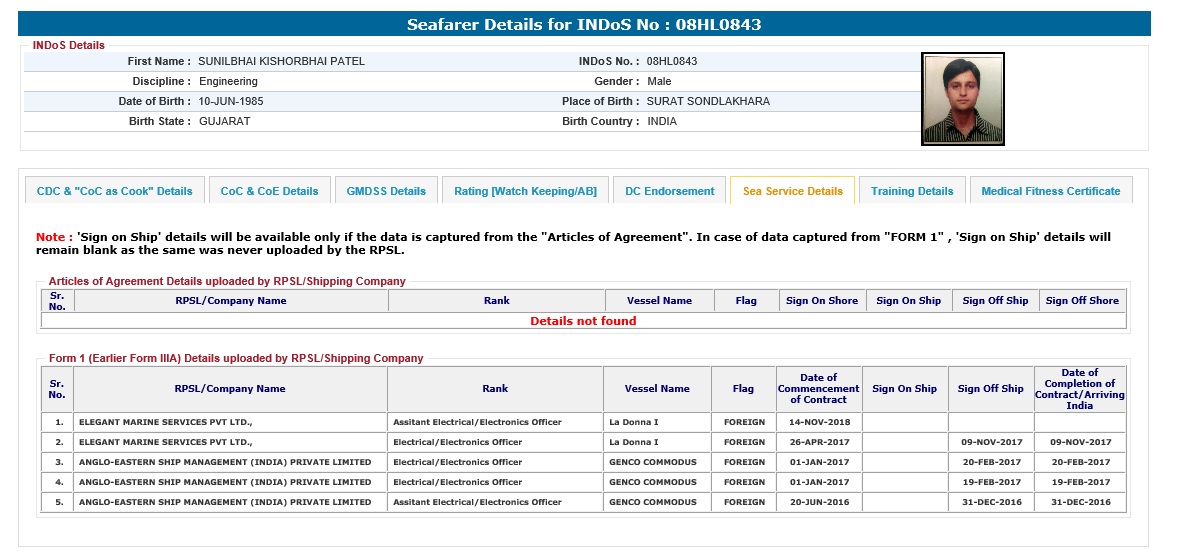Select the Sea Service Details tab

pyautogui.click(x=792, y=191)
